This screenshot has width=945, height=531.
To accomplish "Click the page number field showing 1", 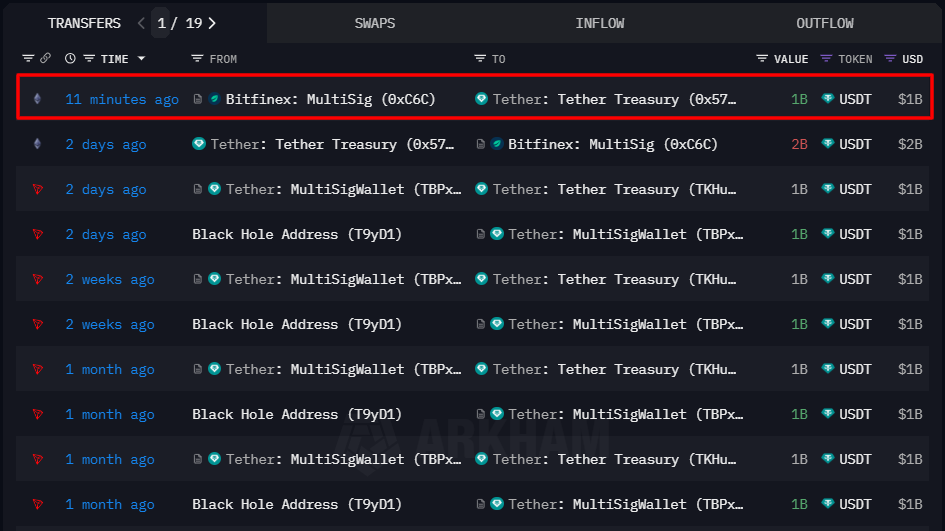I will pos(162,23).
